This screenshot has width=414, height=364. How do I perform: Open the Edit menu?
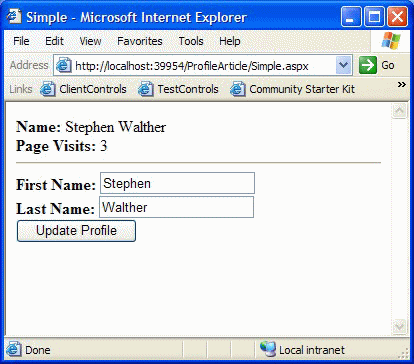click(54, 41)
